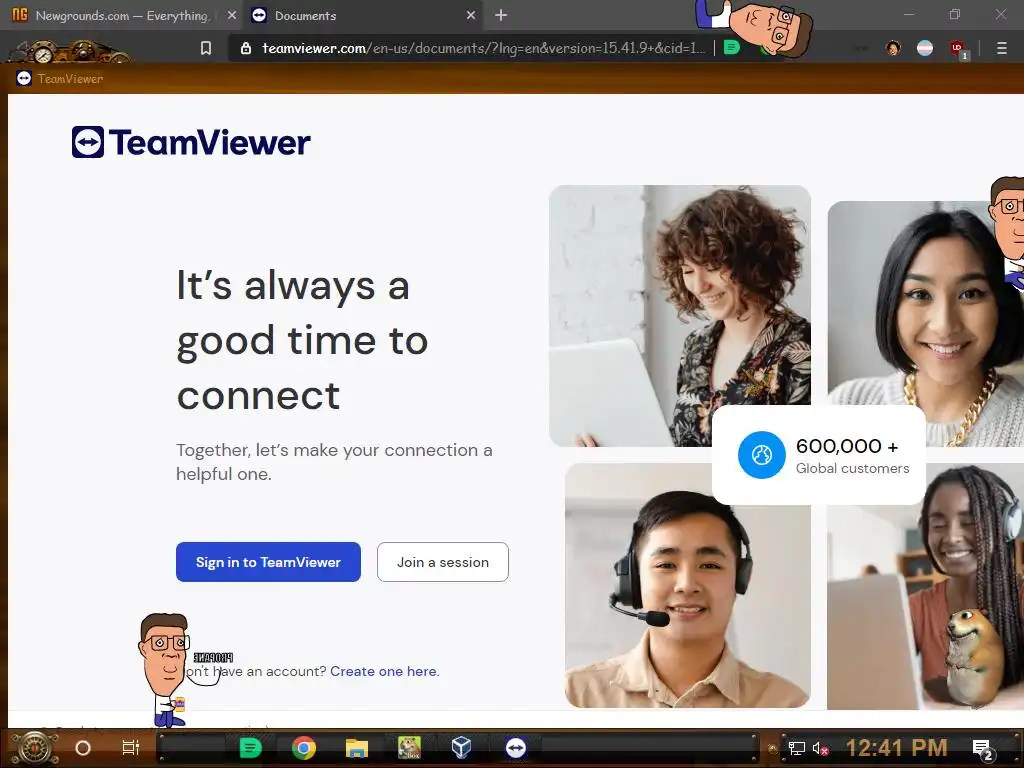
Task: Click the Sign in to TeamViewer button
Action: (x=268, y=562)
